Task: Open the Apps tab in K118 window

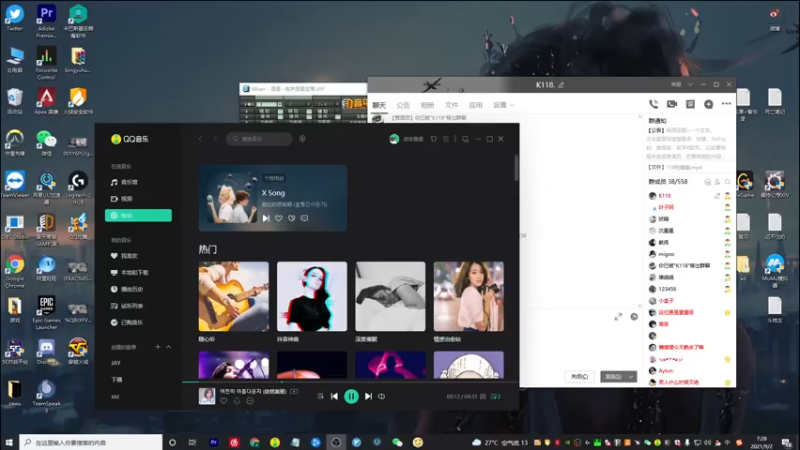Action: [x=476, y=105]
